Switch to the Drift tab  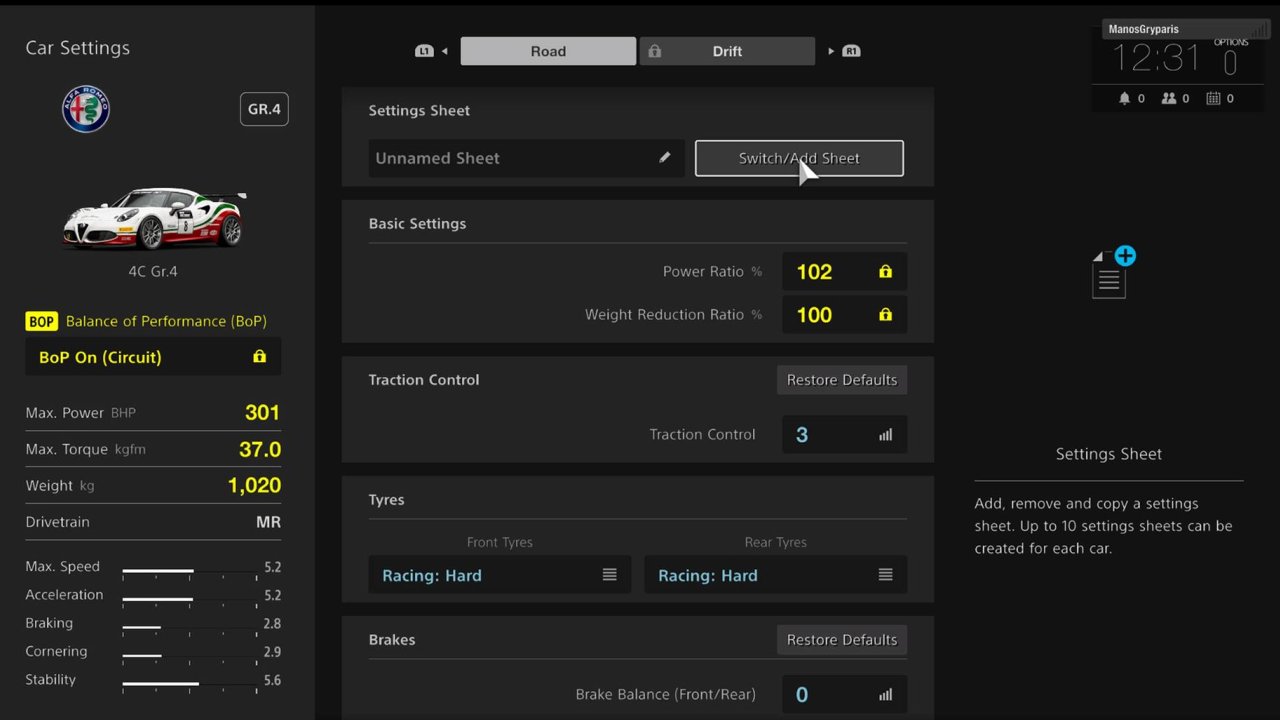pos(727,51)
